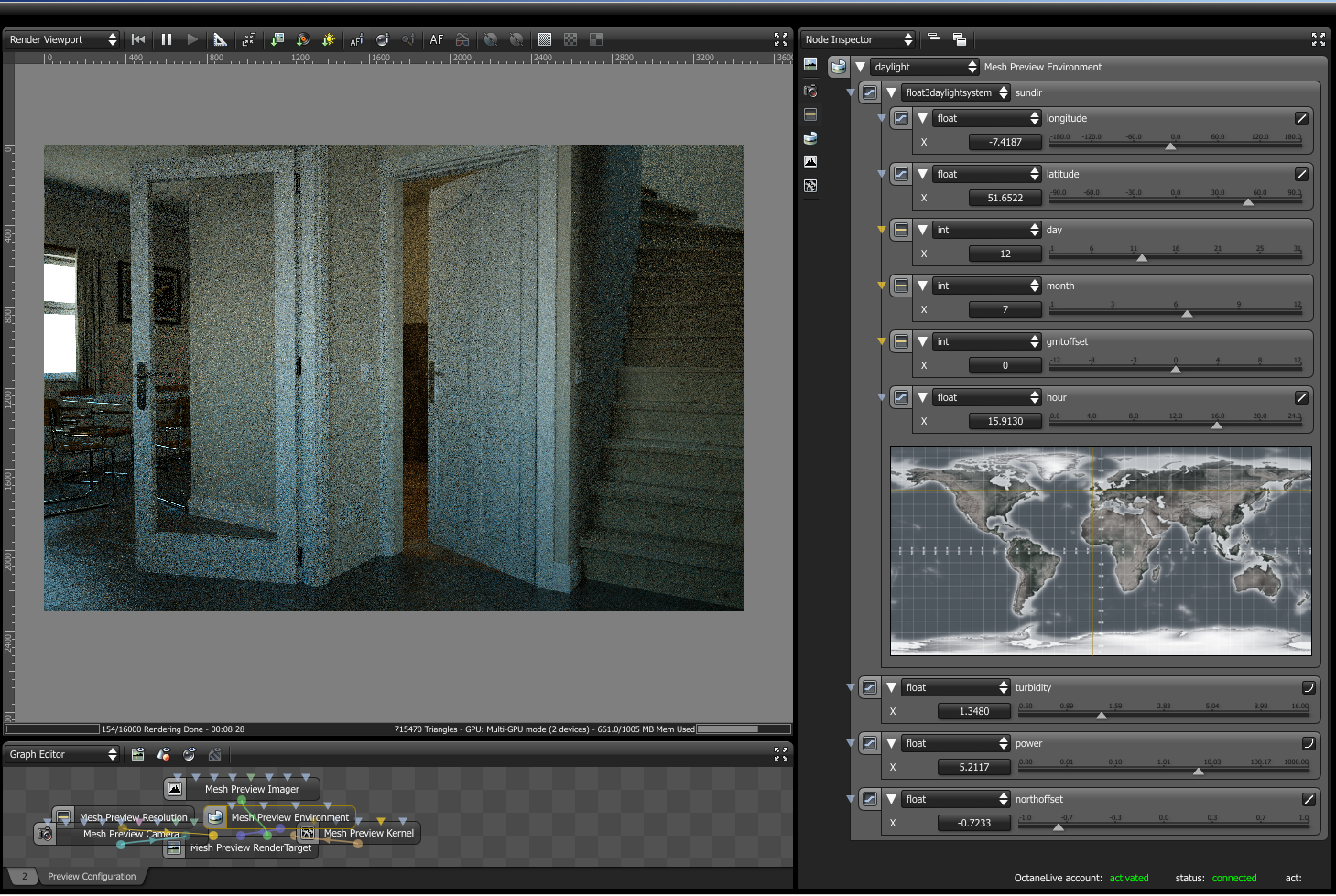
Task: Click the collapse all nodes icon
Action: click(x=933, y=38)
